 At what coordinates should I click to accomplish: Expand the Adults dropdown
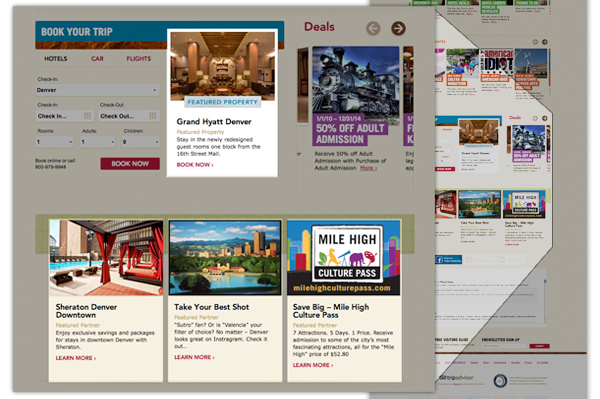coord(98,142)
